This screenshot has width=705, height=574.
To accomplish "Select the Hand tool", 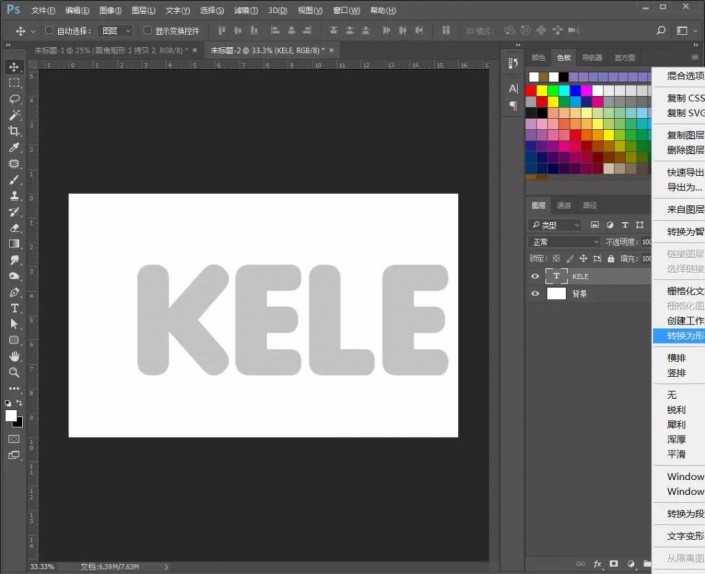I will pos(14,356).
